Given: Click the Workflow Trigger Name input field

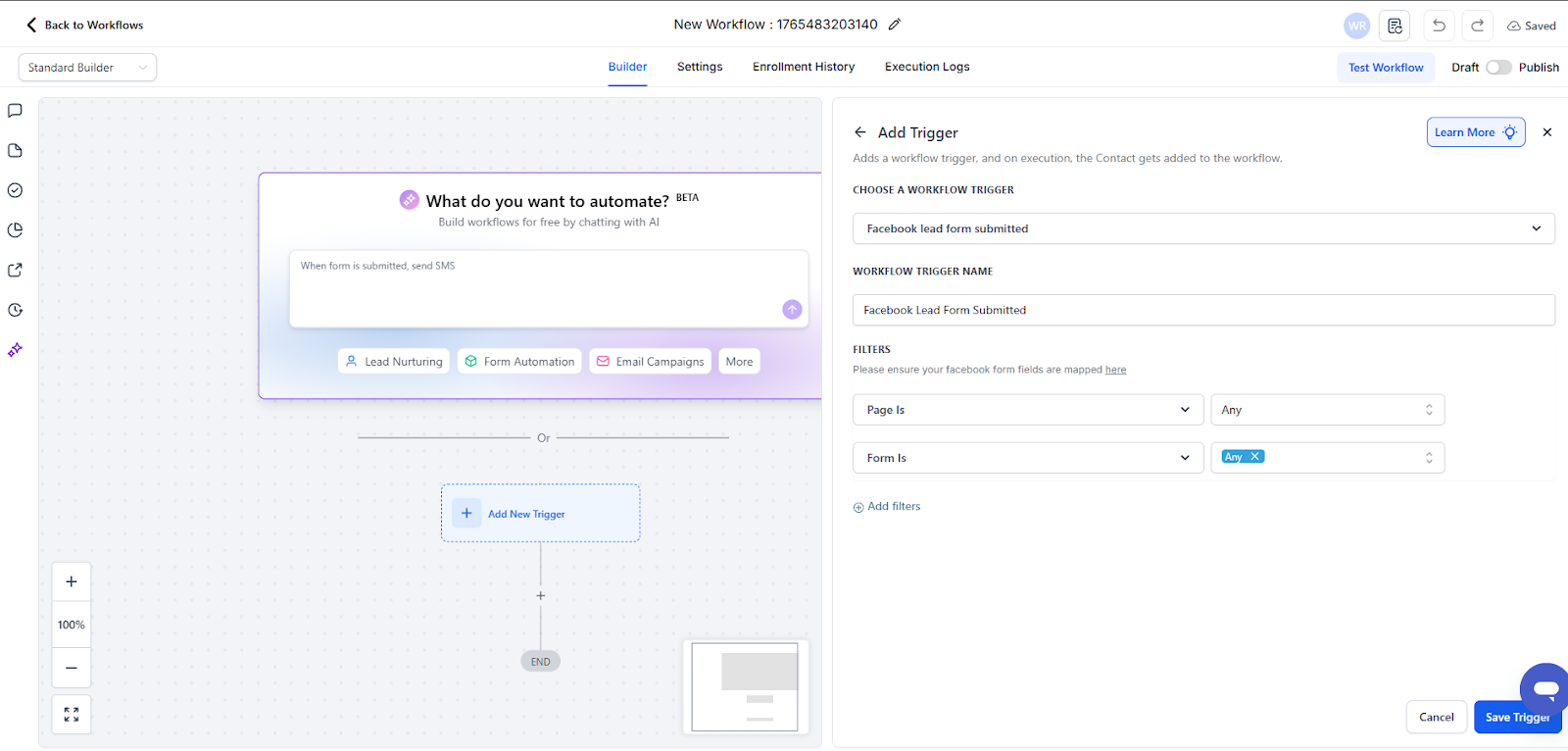Looking at the screenshot, I should tap(1202, 310).
